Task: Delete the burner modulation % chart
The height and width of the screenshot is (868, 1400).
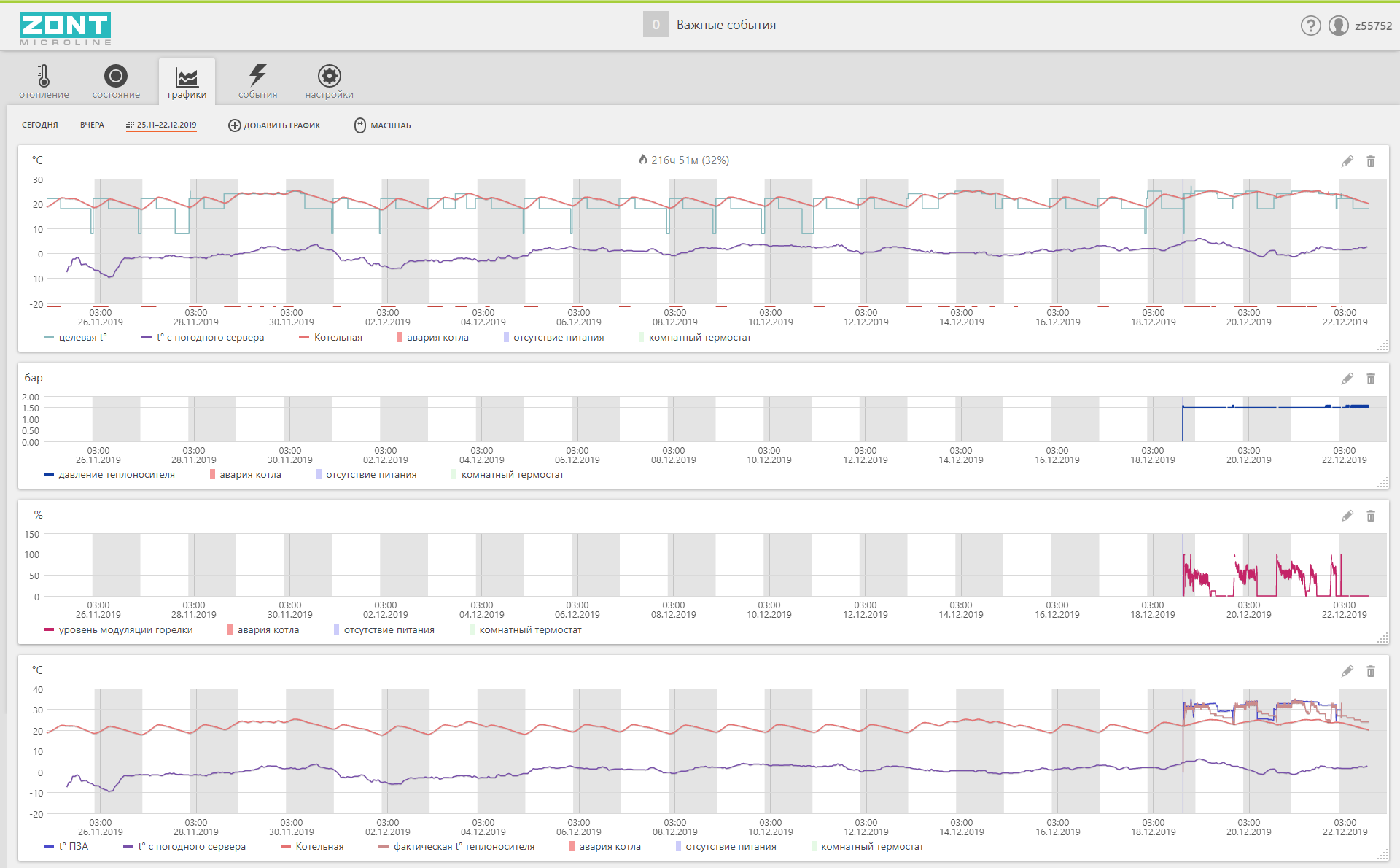Action: (1371, 516)
